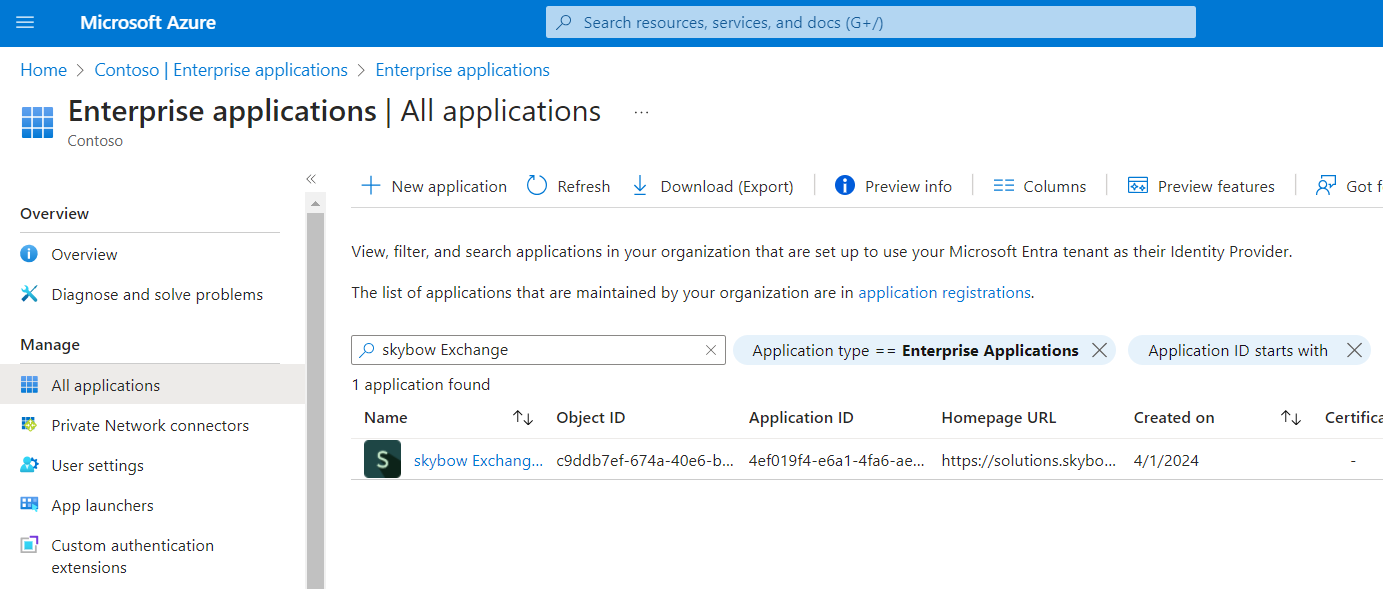Open the application registrations link

point(944,293)
